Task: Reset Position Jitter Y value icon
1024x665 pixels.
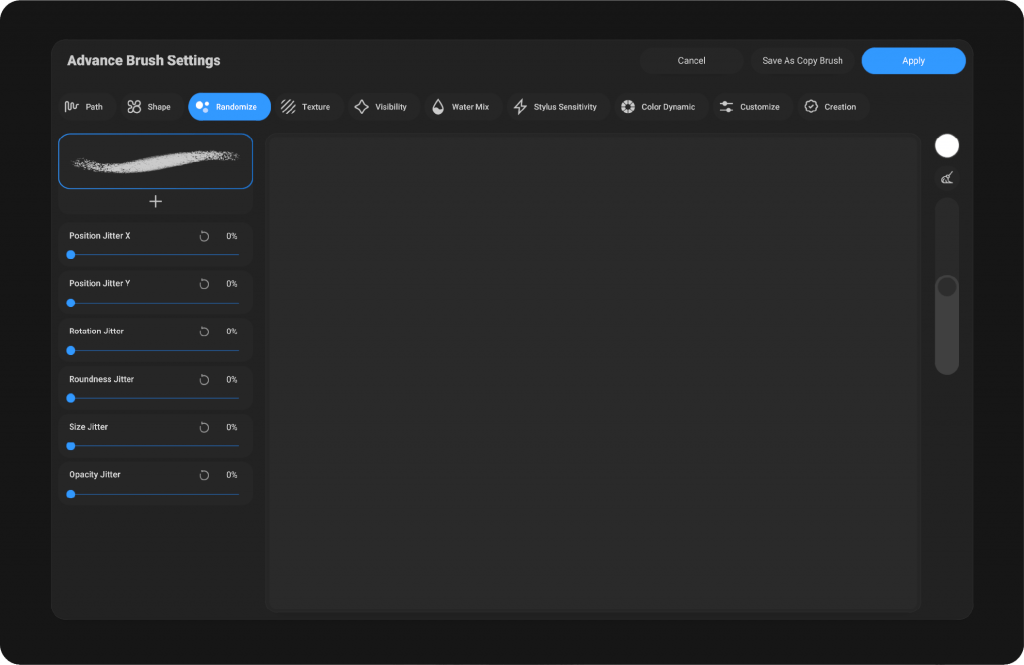Action: (x=204, y=284)
